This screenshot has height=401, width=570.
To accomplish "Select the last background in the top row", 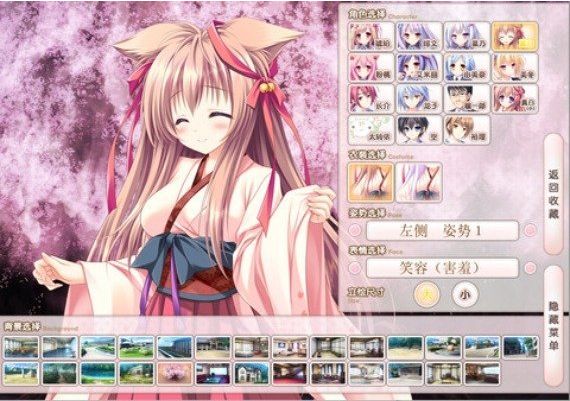I will tap(521, 348).
